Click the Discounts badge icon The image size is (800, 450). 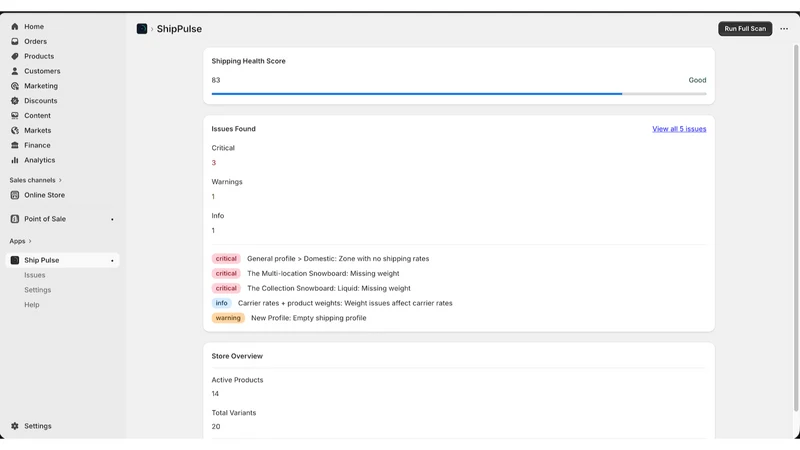click(x=15, y=101)
